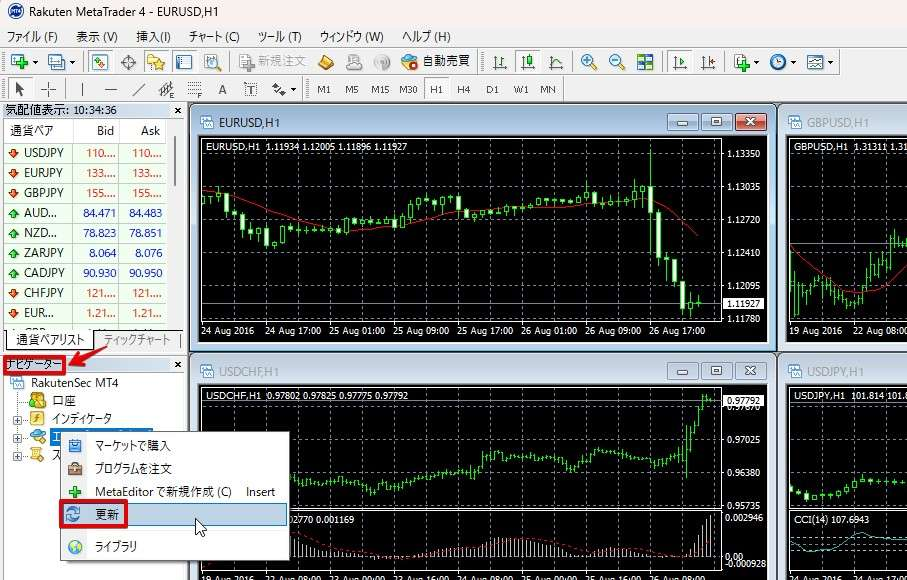Select the text A tool
This screenshot has width=907, height=580.
tap(223, 90)
